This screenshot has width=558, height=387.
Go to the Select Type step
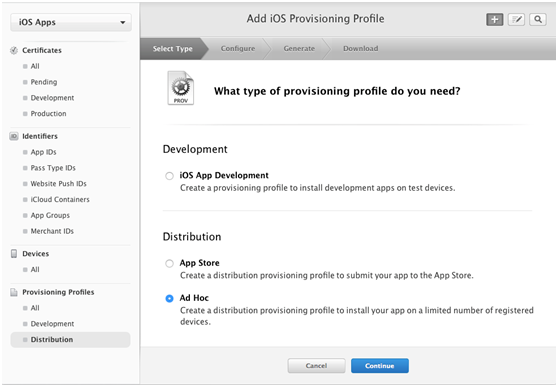(173, 48)
